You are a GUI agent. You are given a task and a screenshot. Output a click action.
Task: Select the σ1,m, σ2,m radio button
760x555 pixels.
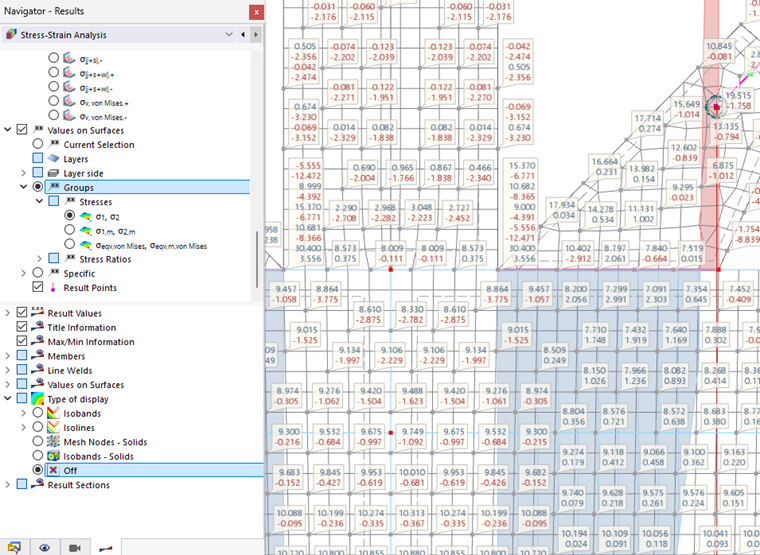tap(70, 230)
